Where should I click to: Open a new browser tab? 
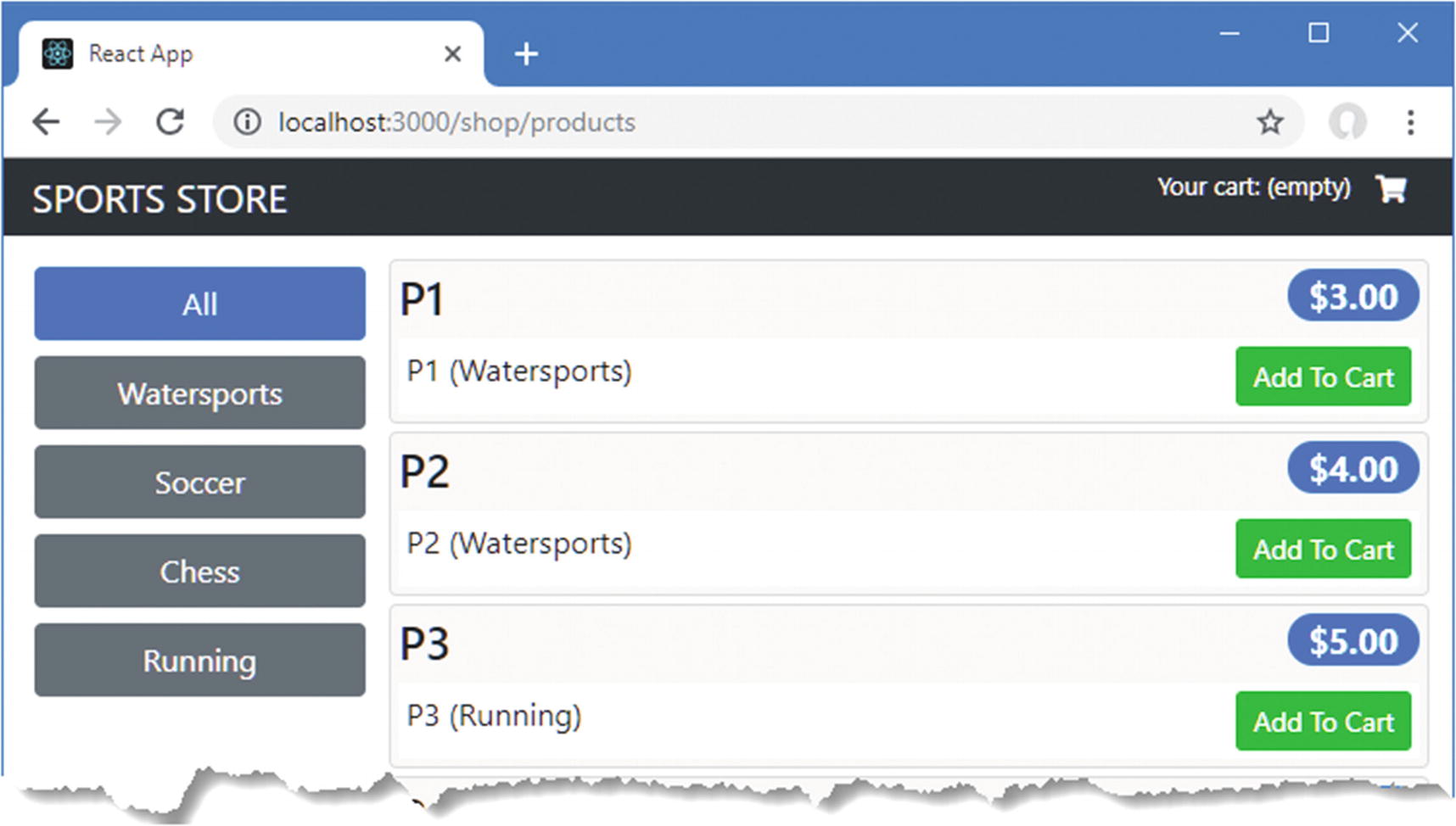point(526,53)
